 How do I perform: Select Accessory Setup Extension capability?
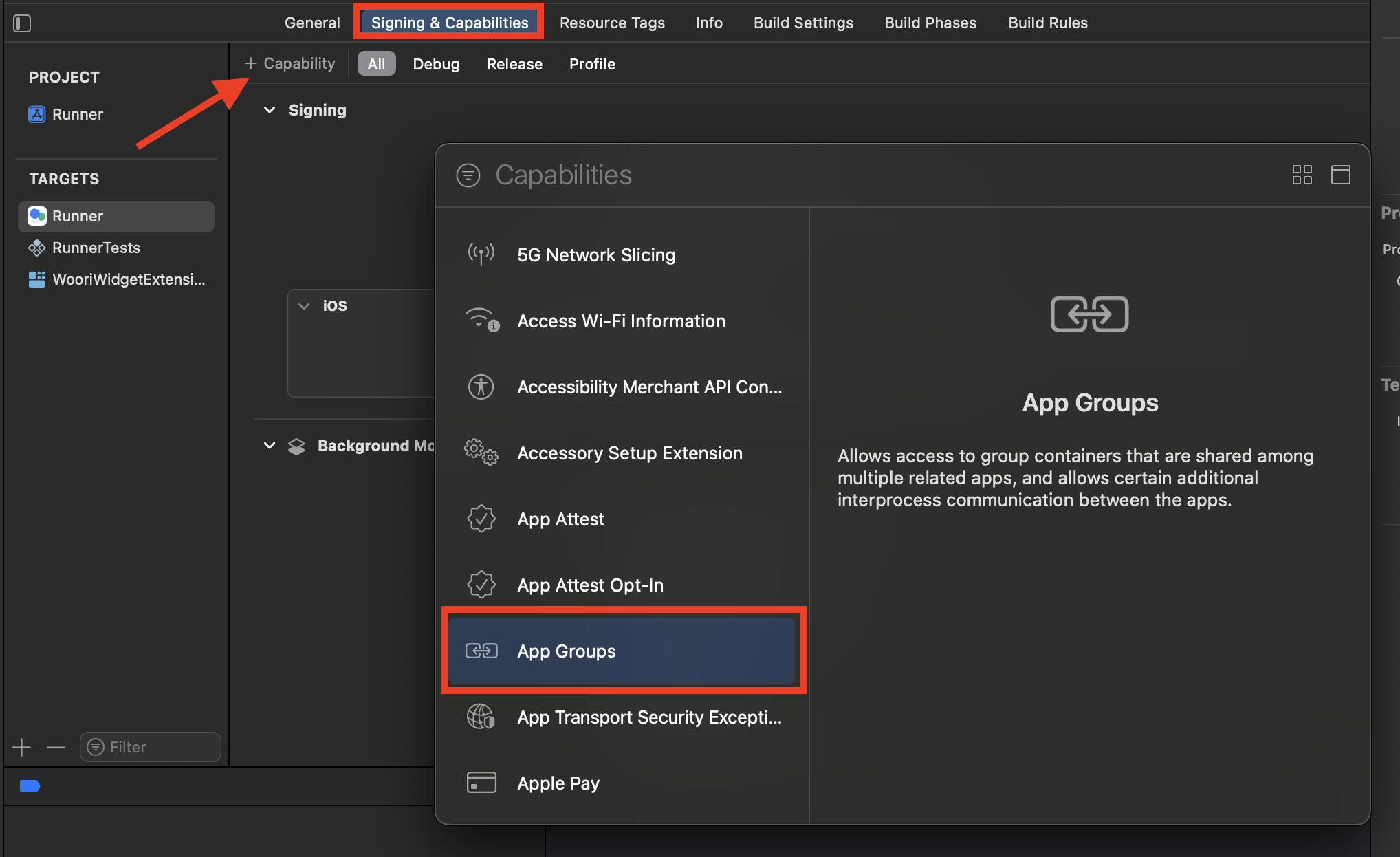coord(629,453)
